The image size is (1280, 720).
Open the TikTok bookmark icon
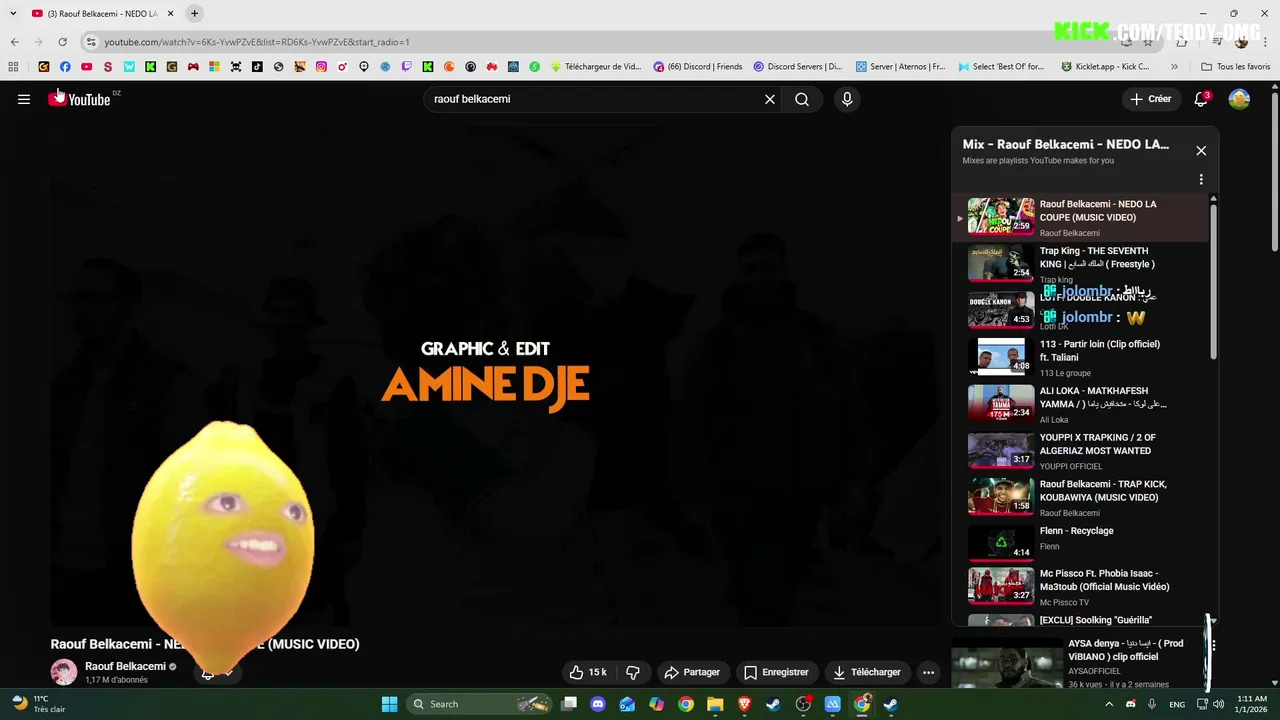point(257,67)
